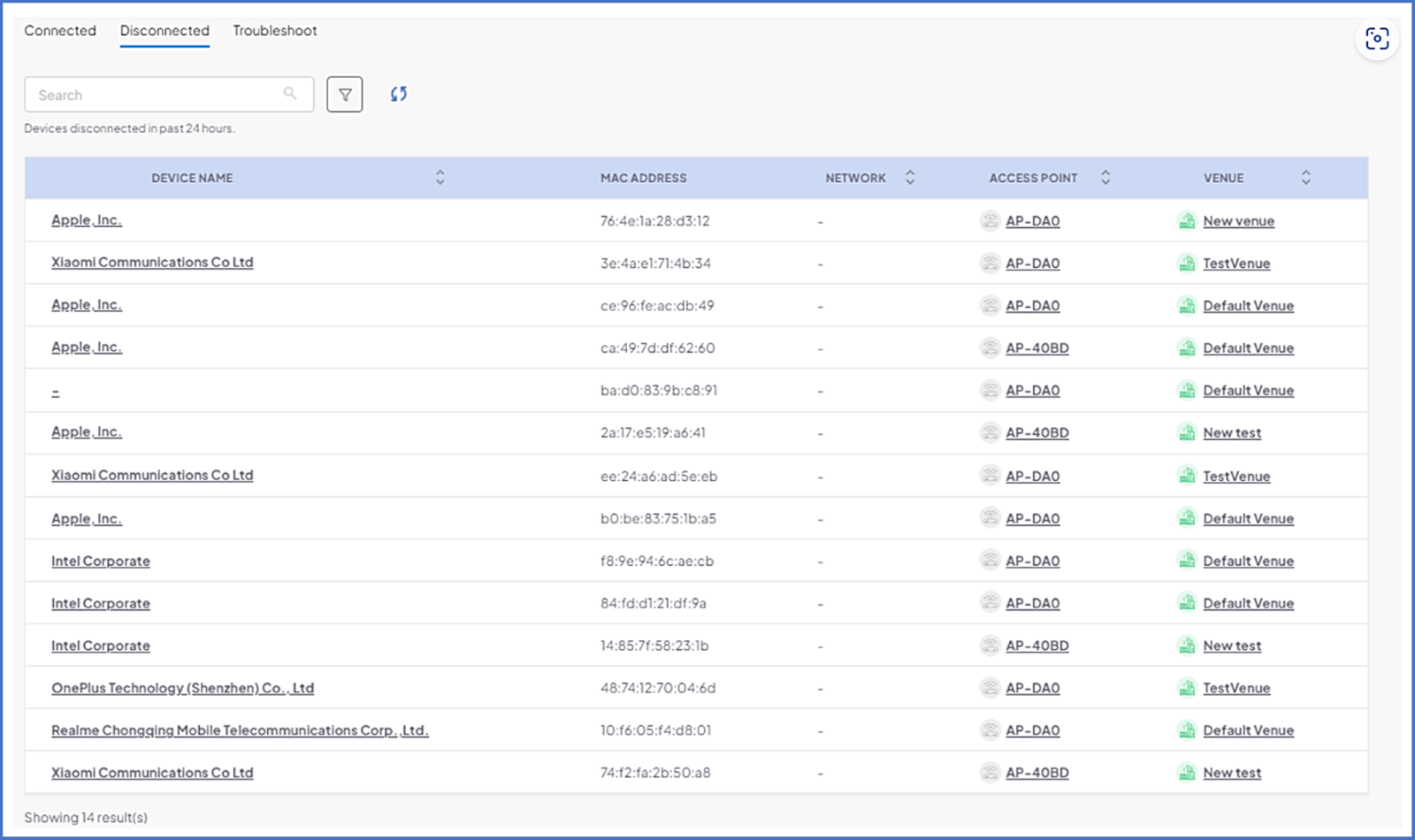The image size is (1415, 840).
Task: Click venue icon in row 48:74:12:70:04:6d
Action: [x=1187, y=688]
